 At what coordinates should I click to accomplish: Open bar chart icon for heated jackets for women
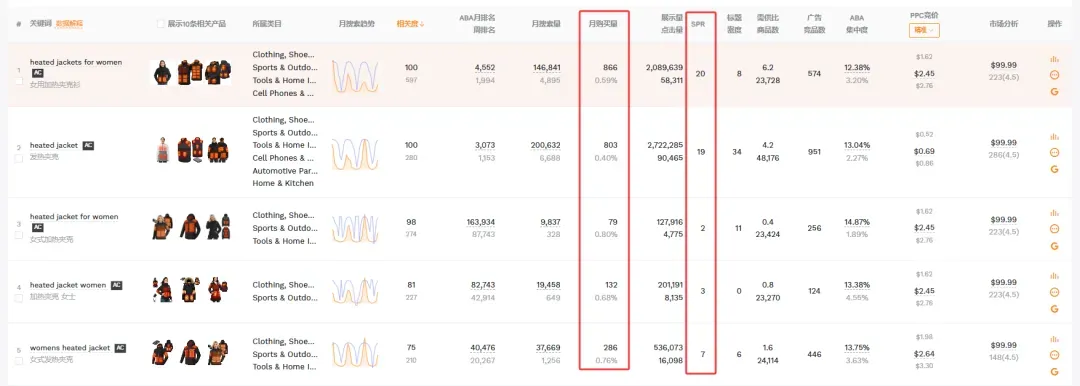click(1054, 59)
